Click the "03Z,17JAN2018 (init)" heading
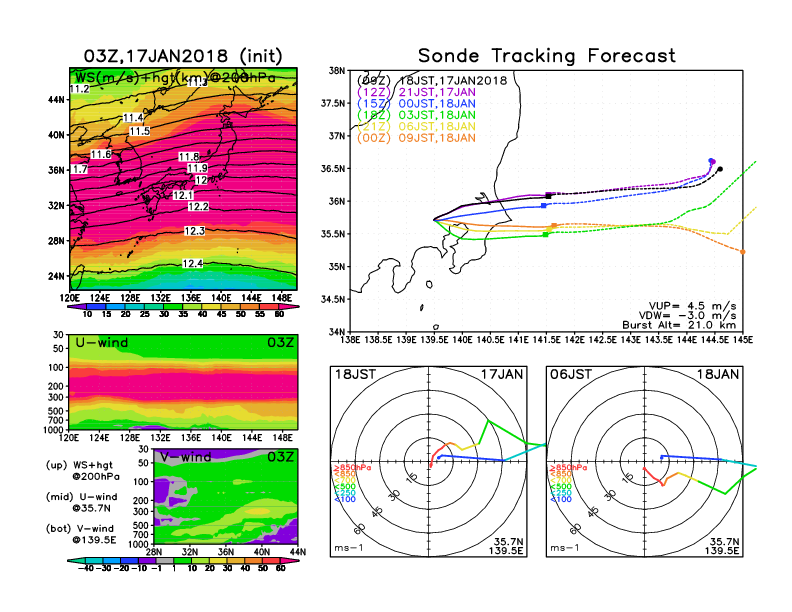 tap(183, 56)
